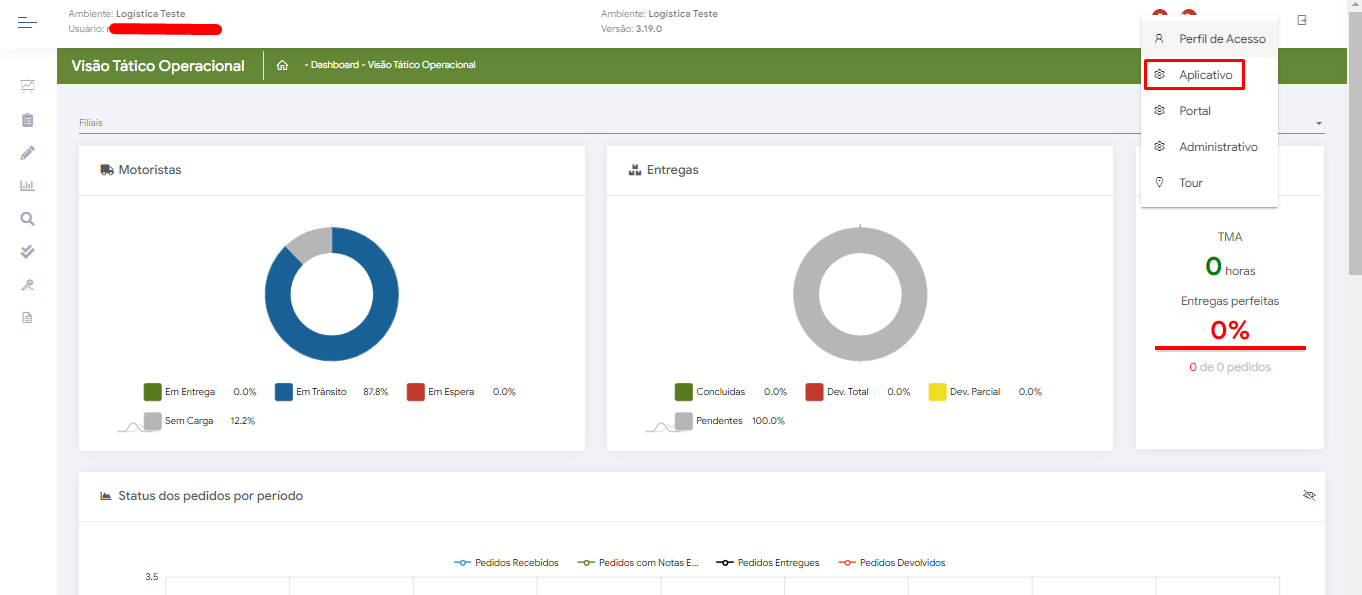This screenshot has height=595, width=1362.
Task: Open the double-check icon in the sidebar
Action: 28,252
